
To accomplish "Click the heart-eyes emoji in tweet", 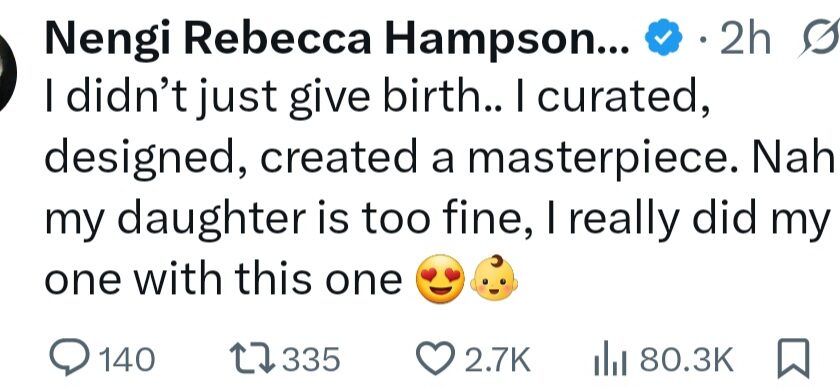I will click(x=441, y=281).
